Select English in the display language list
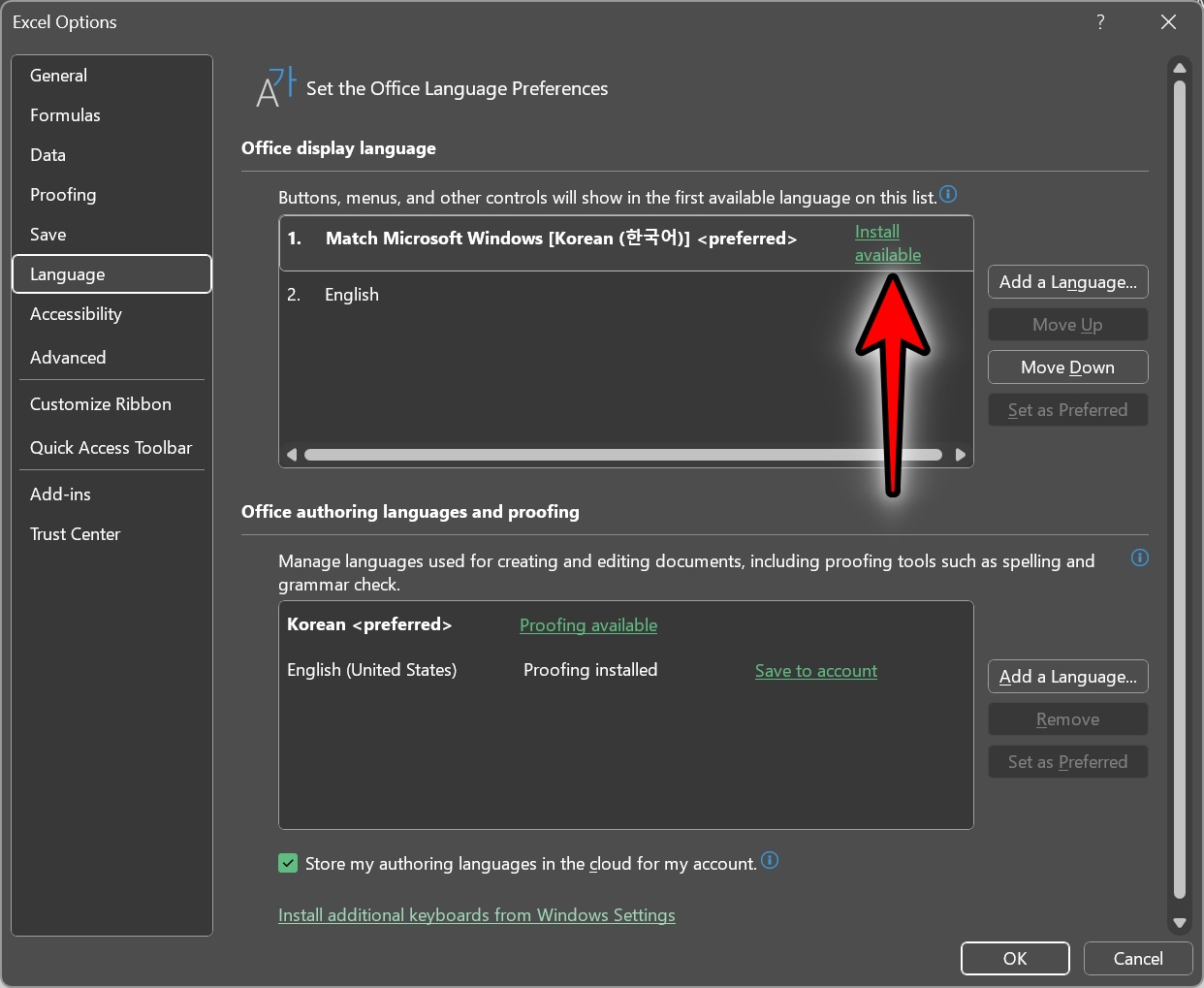 (x=626, y=295)
